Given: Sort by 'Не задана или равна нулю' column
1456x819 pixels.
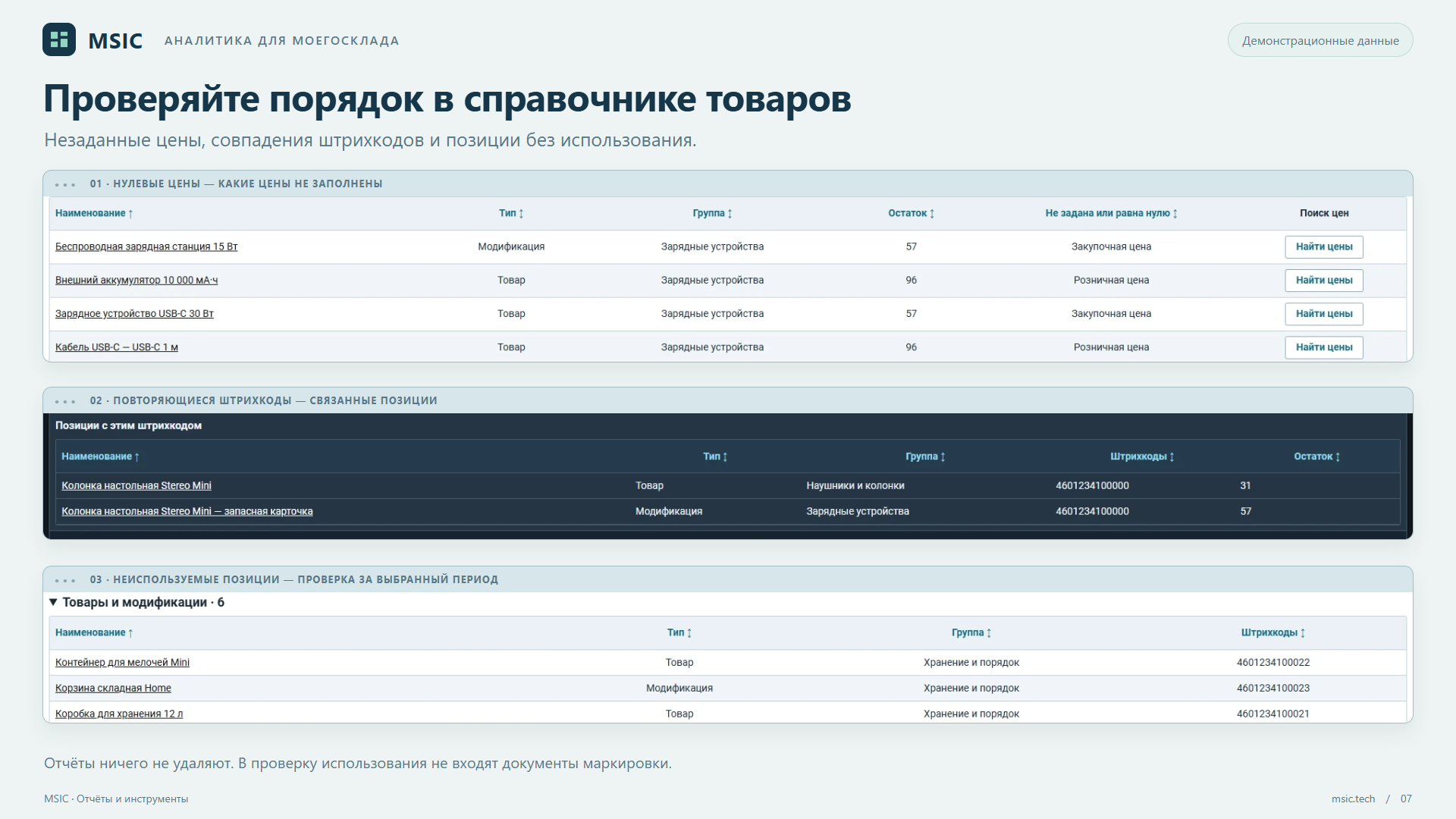Looking at the screenshot, I should 1111,213.
